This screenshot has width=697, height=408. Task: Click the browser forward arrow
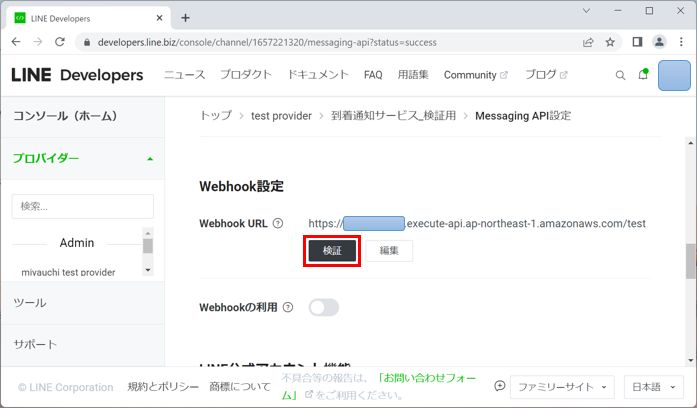pos(38,42)
